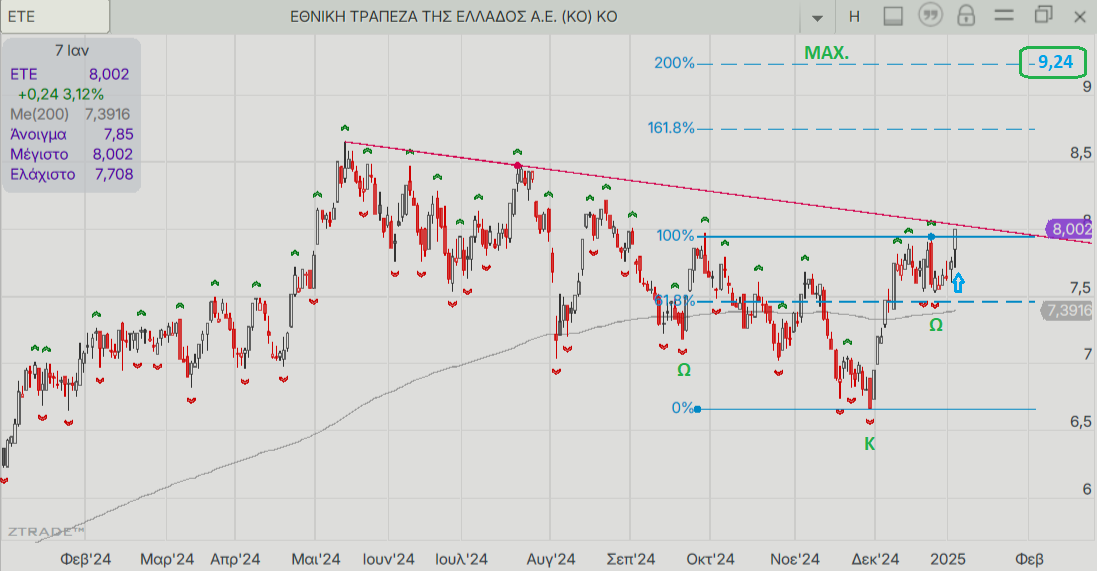This screenshot has height=571, width=1097.
Task: Click the Άνοιγμα 7,85 row
Action: [x=70, y=134]
